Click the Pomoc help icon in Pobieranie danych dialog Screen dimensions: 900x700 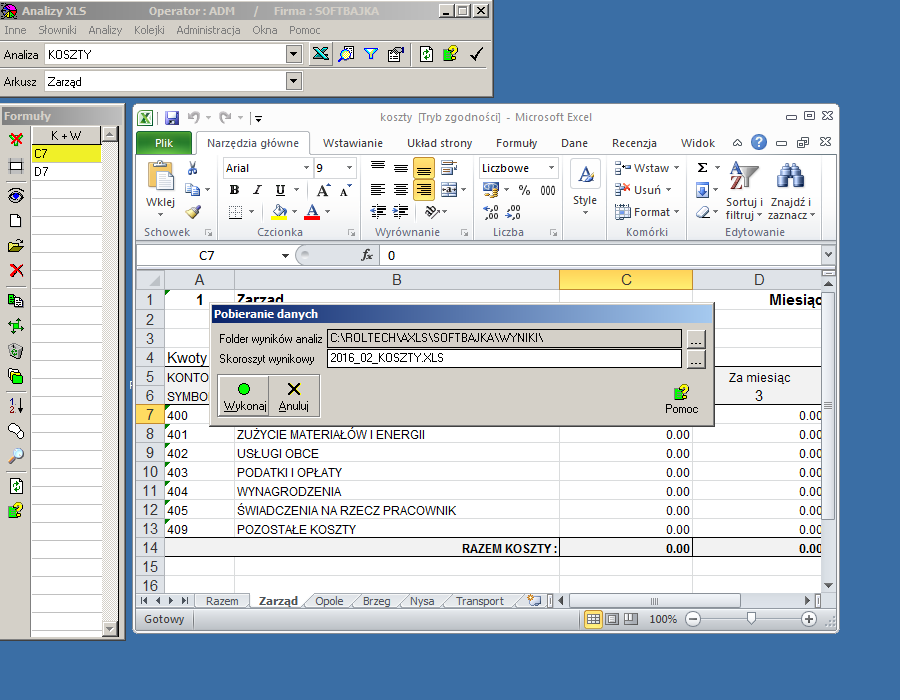point(681,392)
